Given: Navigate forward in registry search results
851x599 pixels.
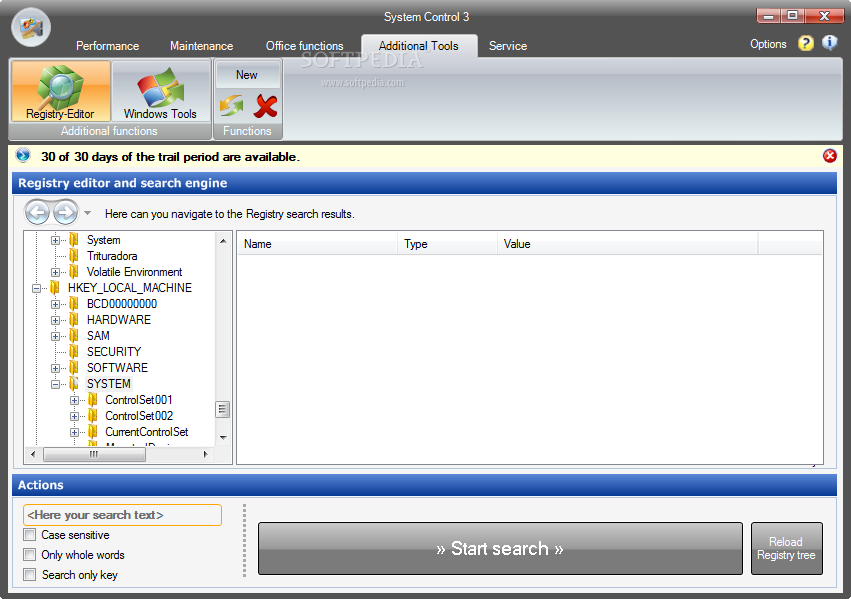Looking at the screenshot, I should pyautogui.click(x=66, y=213).
